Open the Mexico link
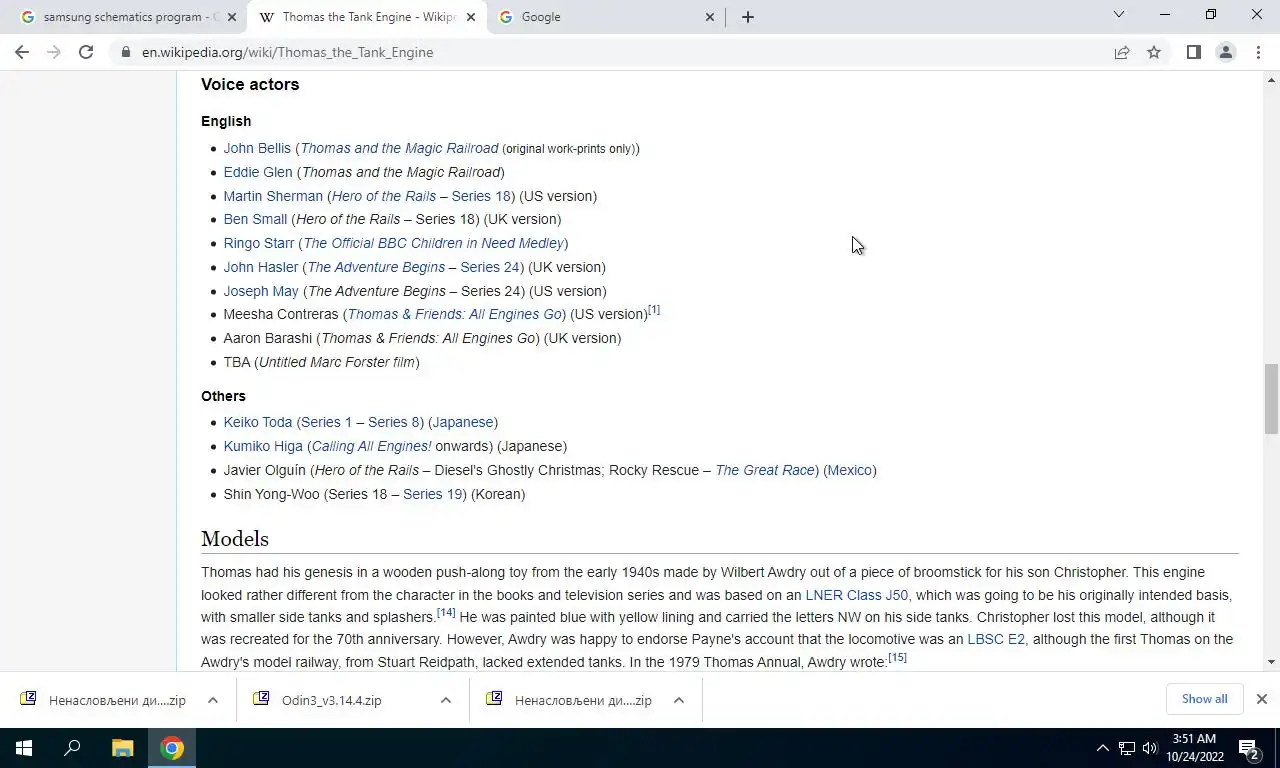 pyautogui.click(x=850, y=470)
